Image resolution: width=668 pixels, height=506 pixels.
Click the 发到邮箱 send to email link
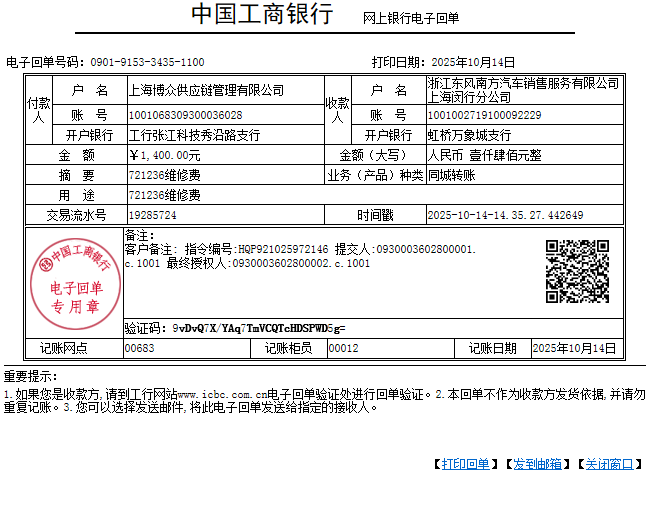(x=537, y=464)
